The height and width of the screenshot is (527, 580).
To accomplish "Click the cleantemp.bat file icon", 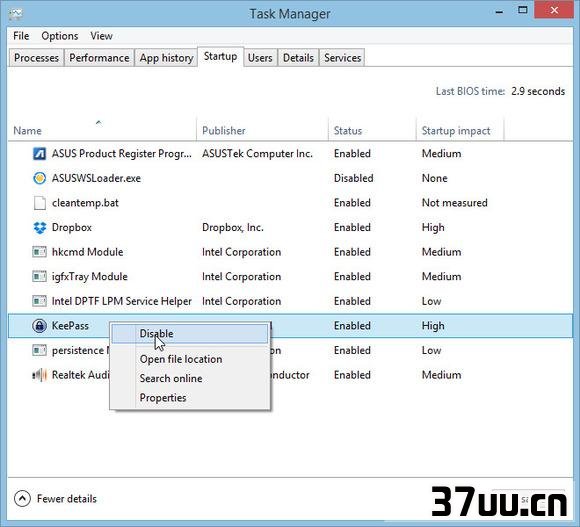I will coord(40,203).
